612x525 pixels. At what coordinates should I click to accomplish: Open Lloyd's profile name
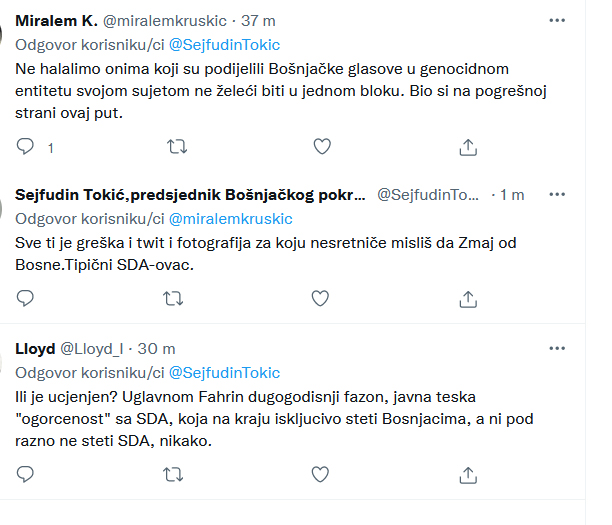(x=36, y=348)
